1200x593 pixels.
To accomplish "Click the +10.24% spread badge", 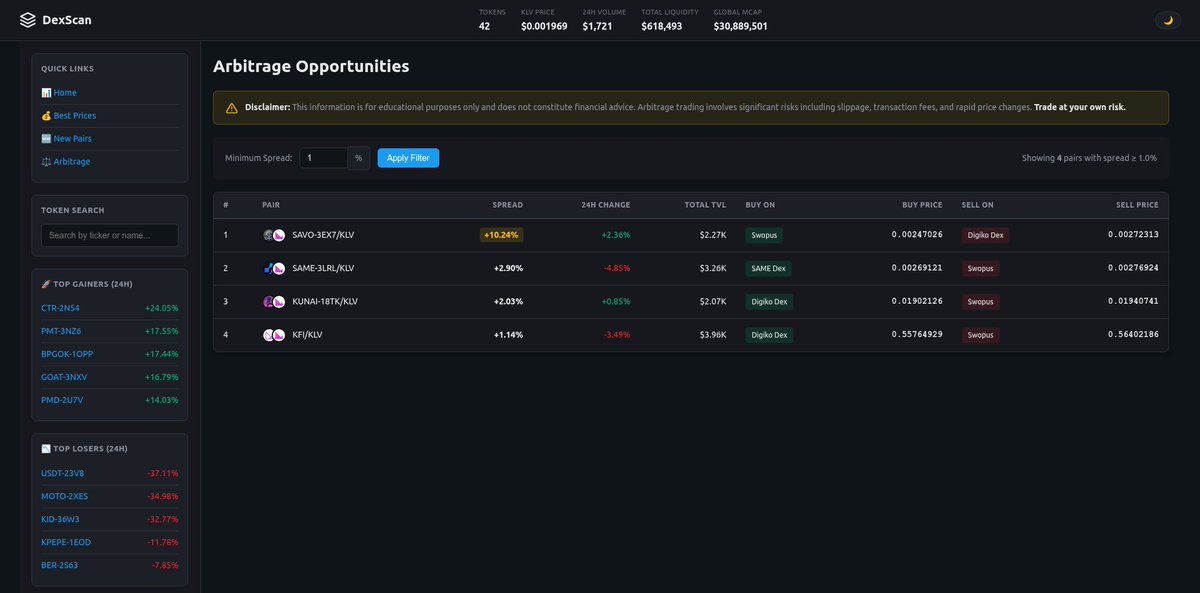I will pyautogui.click(x=501, y=235).
